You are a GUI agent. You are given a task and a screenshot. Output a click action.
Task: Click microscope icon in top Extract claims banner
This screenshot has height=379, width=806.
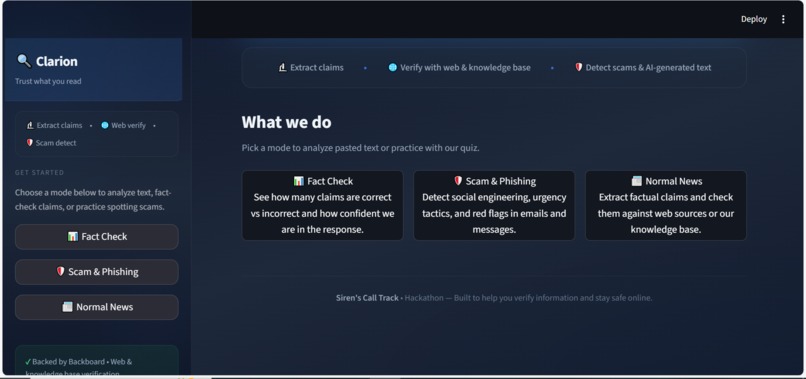click(282, 67)
